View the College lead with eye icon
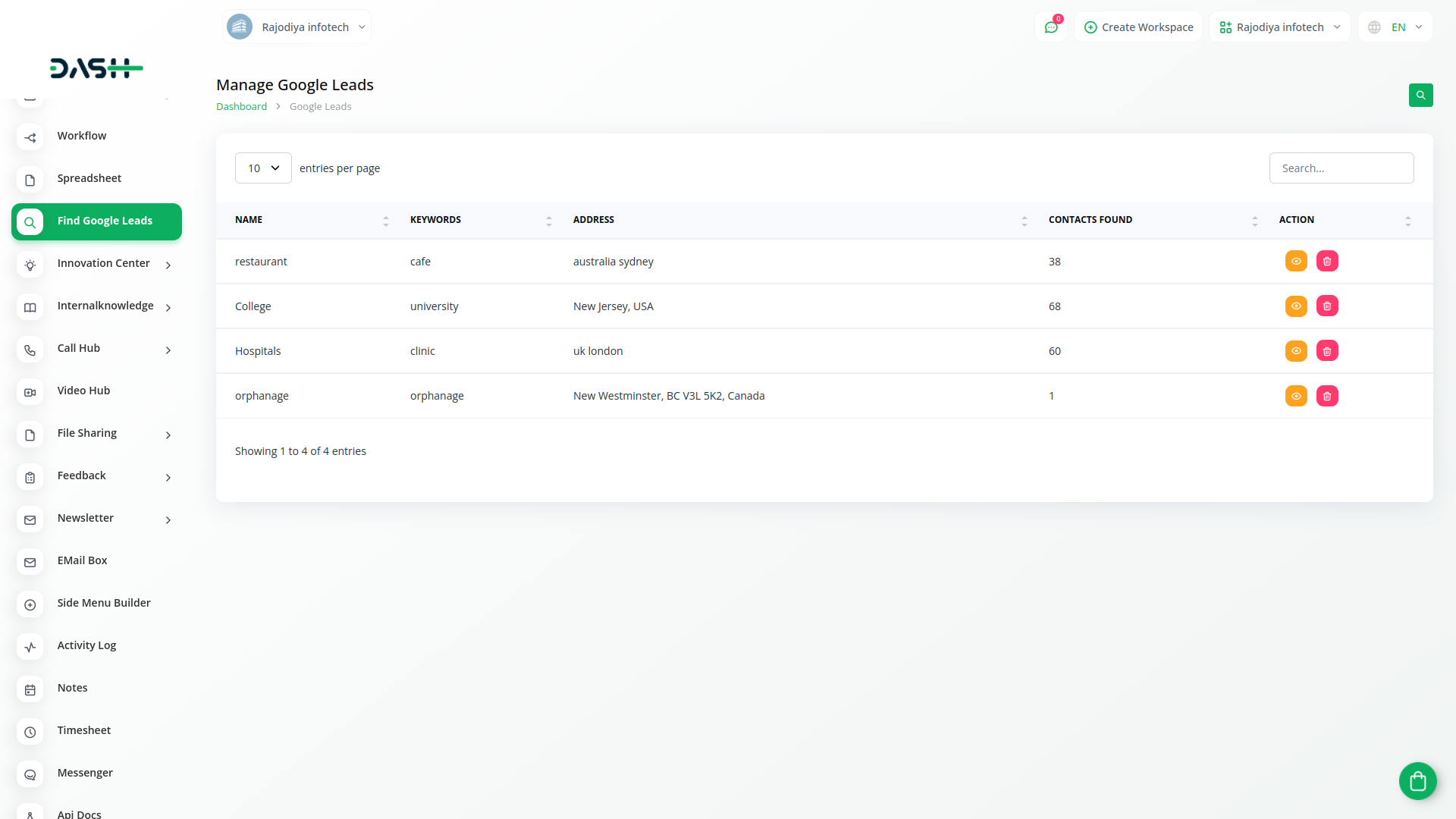 (1296, 306)
